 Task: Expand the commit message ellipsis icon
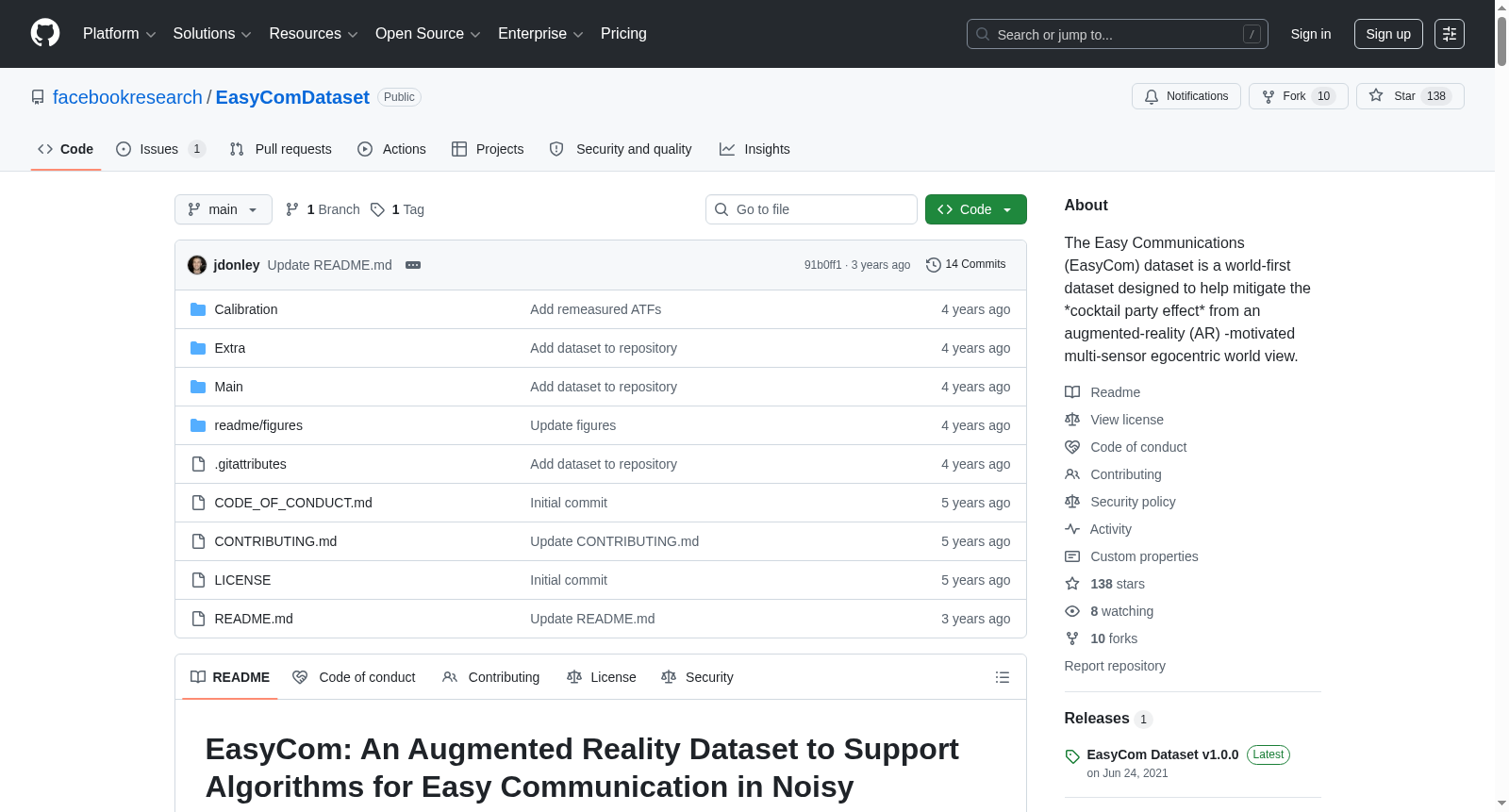[x=413, y=265]
